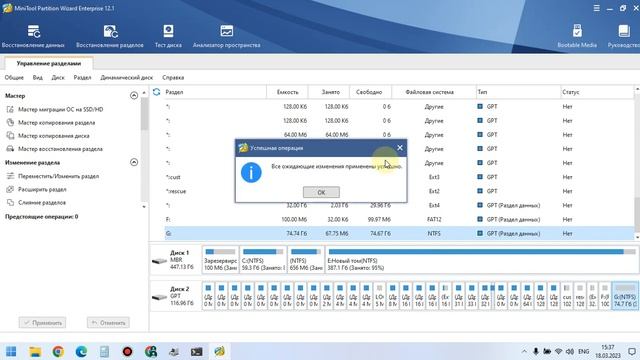Open Microsoft Edge from the taskbar

point(81,351)
